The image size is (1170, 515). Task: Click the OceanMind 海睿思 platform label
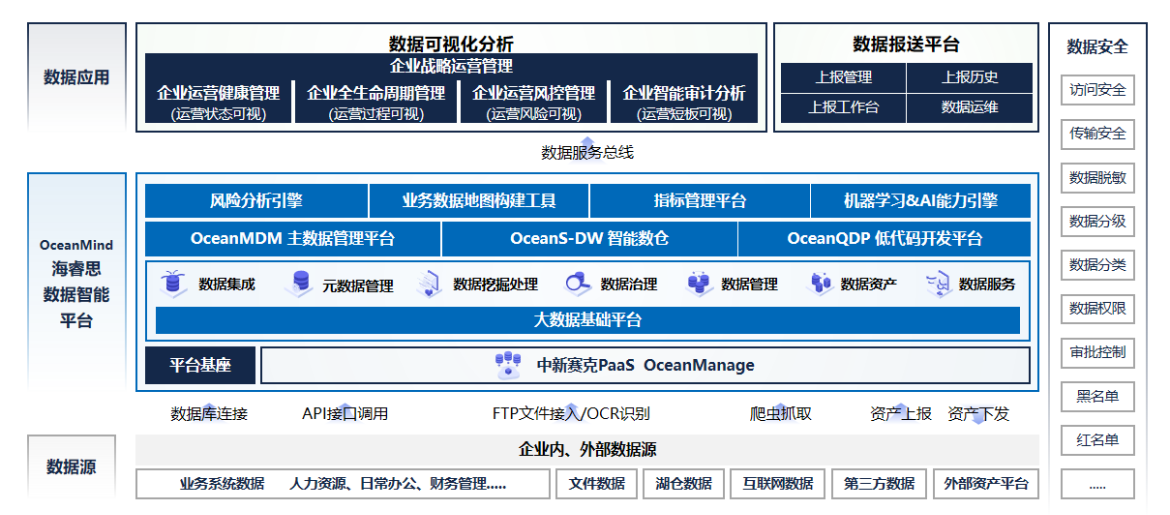point(76,282)
